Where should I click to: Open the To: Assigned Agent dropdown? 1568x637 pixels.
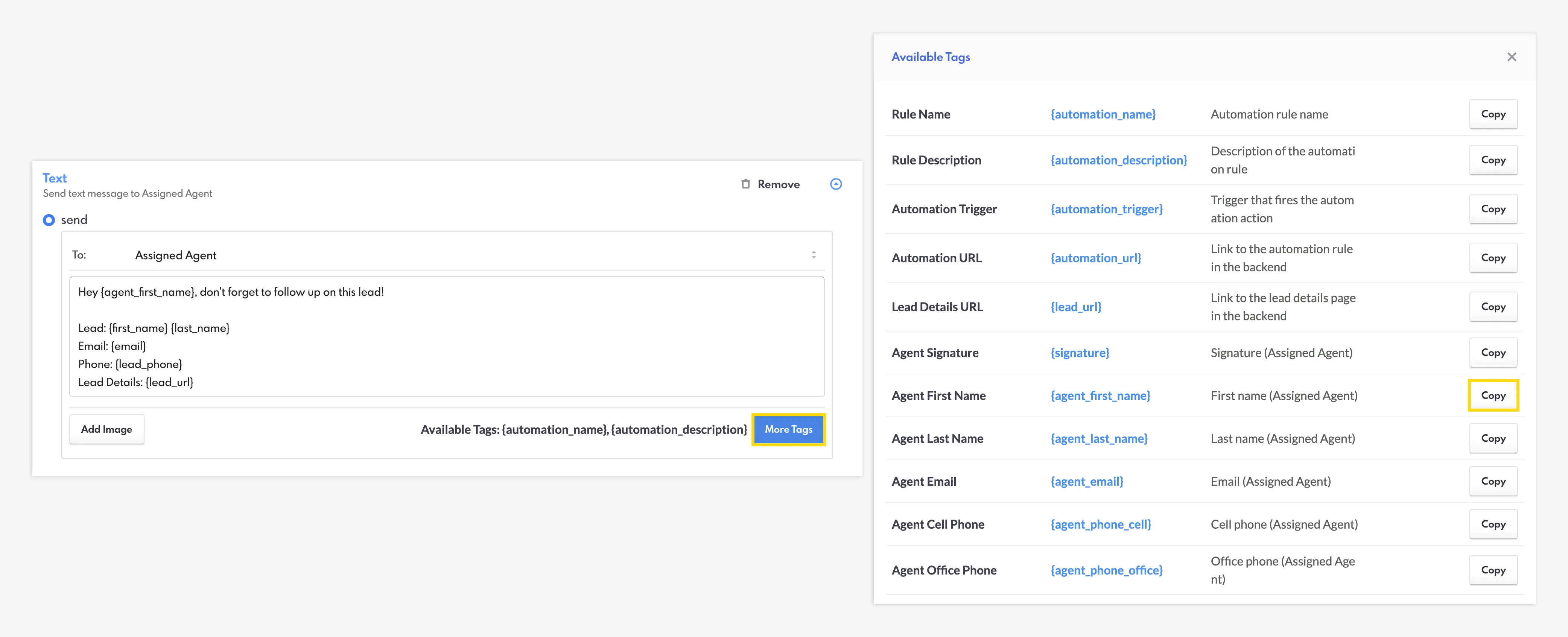coord(447,255)
